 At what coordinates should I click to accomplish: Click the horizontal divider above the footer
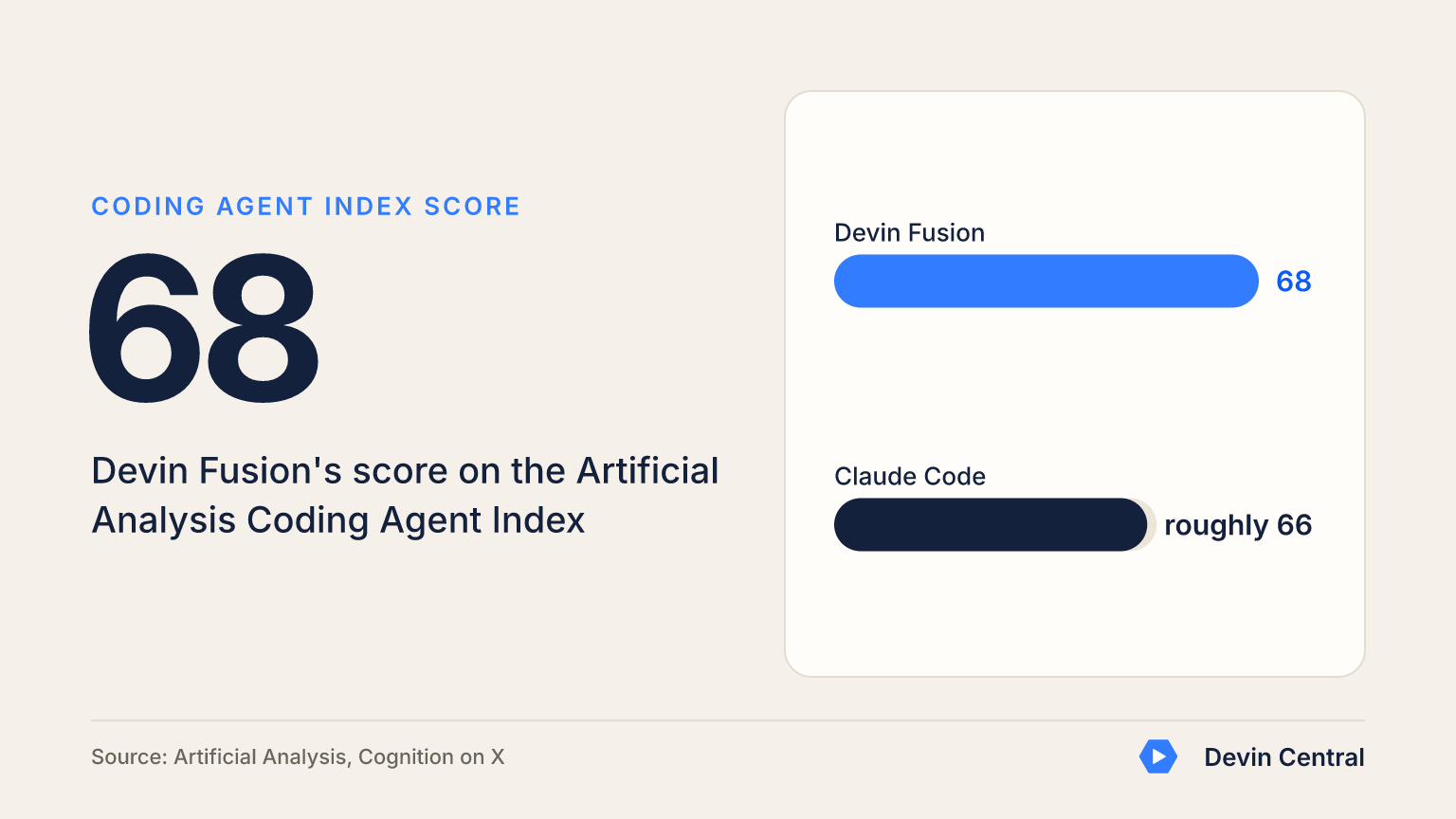point(728,720)
